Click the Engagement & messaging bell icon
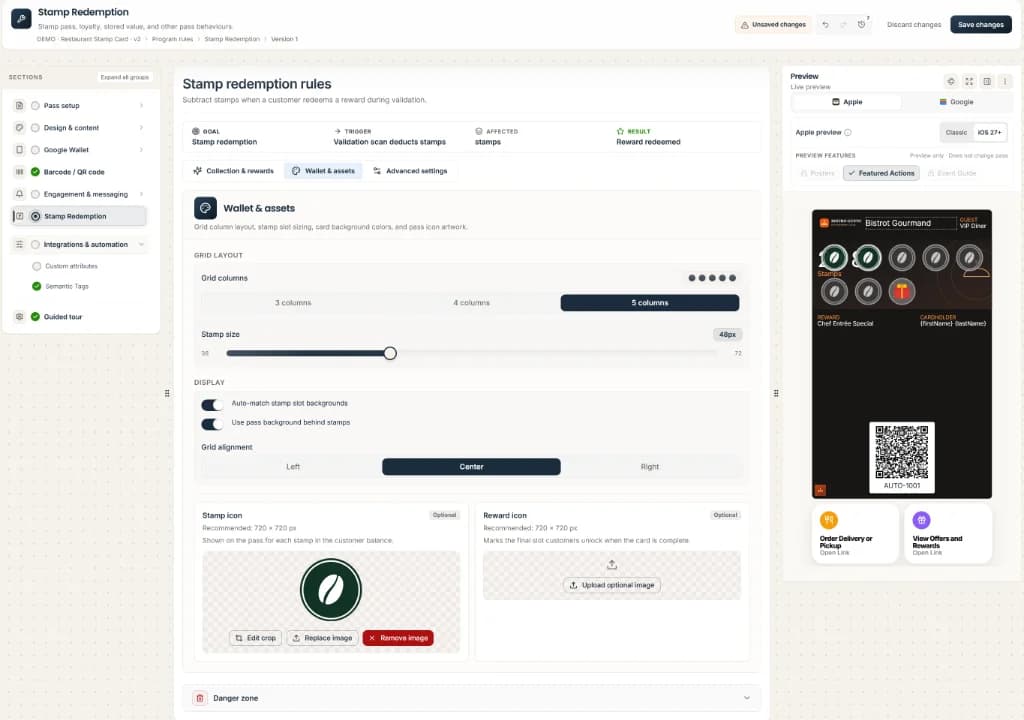1024x720 pixels. click(x=19, y=194)
